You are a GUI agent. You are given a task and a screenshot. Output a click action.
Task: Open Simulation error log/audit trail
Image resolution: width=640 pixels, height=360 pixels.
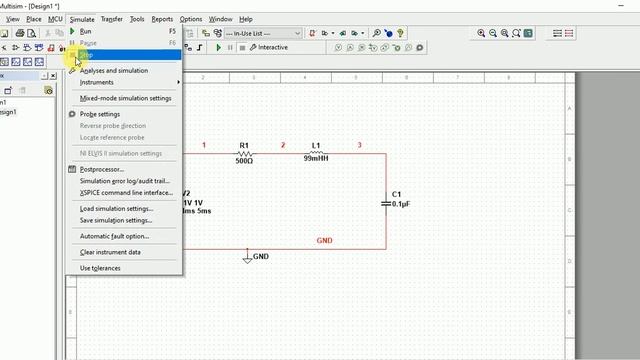pos(124,181)
